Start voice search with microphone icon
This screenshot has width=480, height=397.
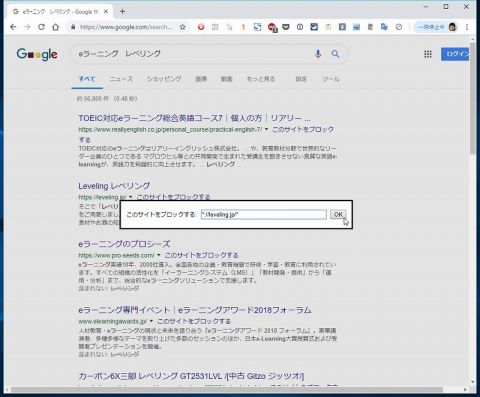point(318,54)
